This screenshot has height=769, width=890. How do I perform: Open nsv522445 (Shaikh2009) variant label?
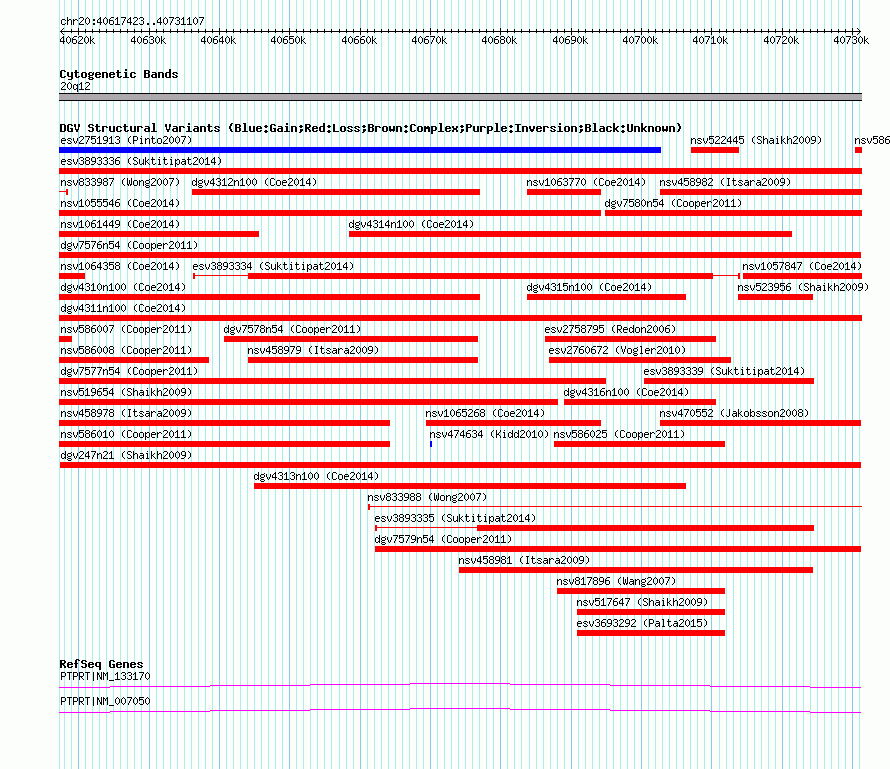point(756,140)
